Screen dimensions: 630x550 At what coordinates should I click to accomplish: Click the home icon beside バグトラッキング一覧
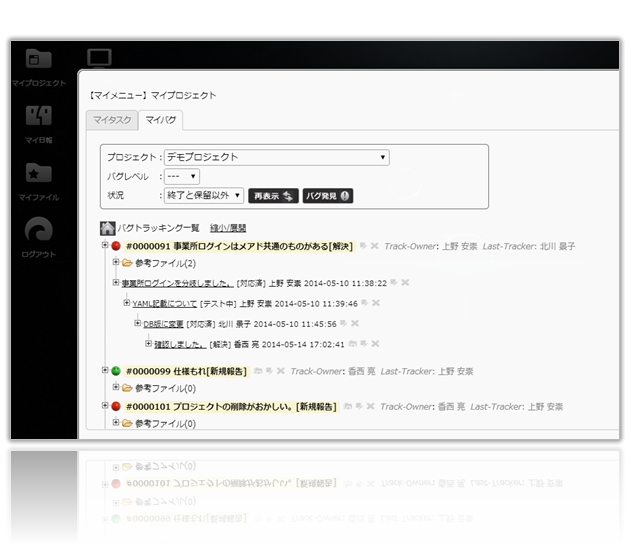107,228
